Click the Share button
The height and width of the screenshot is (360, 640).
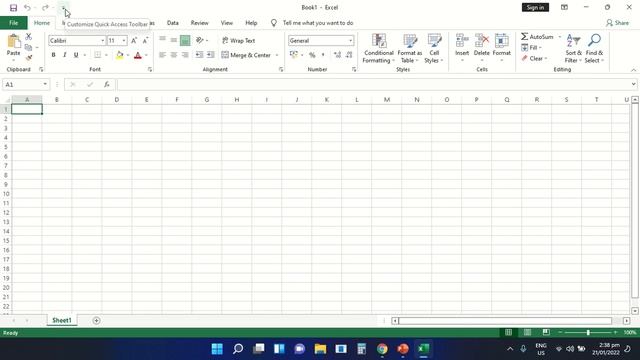click(x=618, y=23)
